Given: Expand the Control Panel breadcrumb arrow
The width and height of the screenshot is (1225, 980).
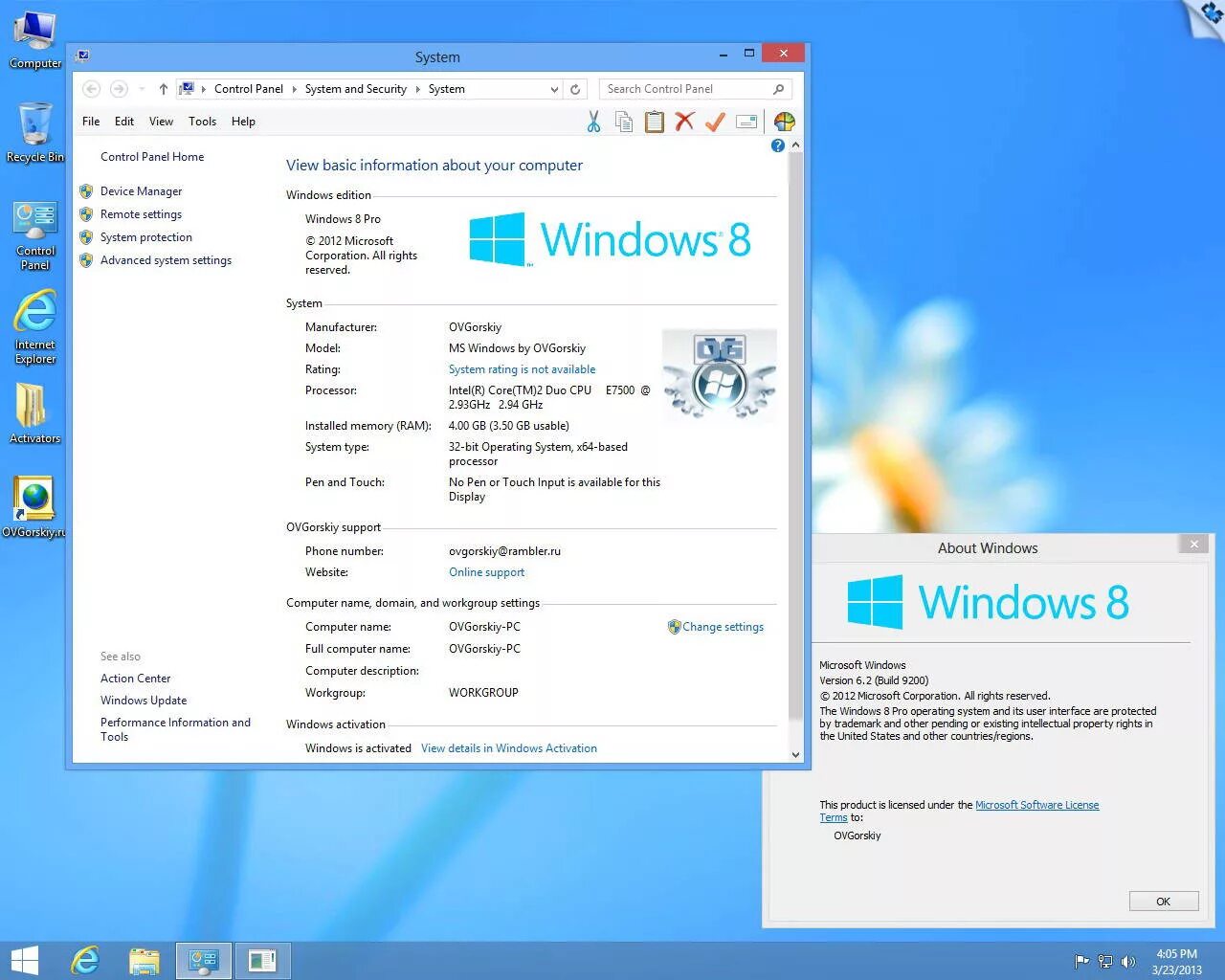Looking at the screenshot, I should point(294,89).
